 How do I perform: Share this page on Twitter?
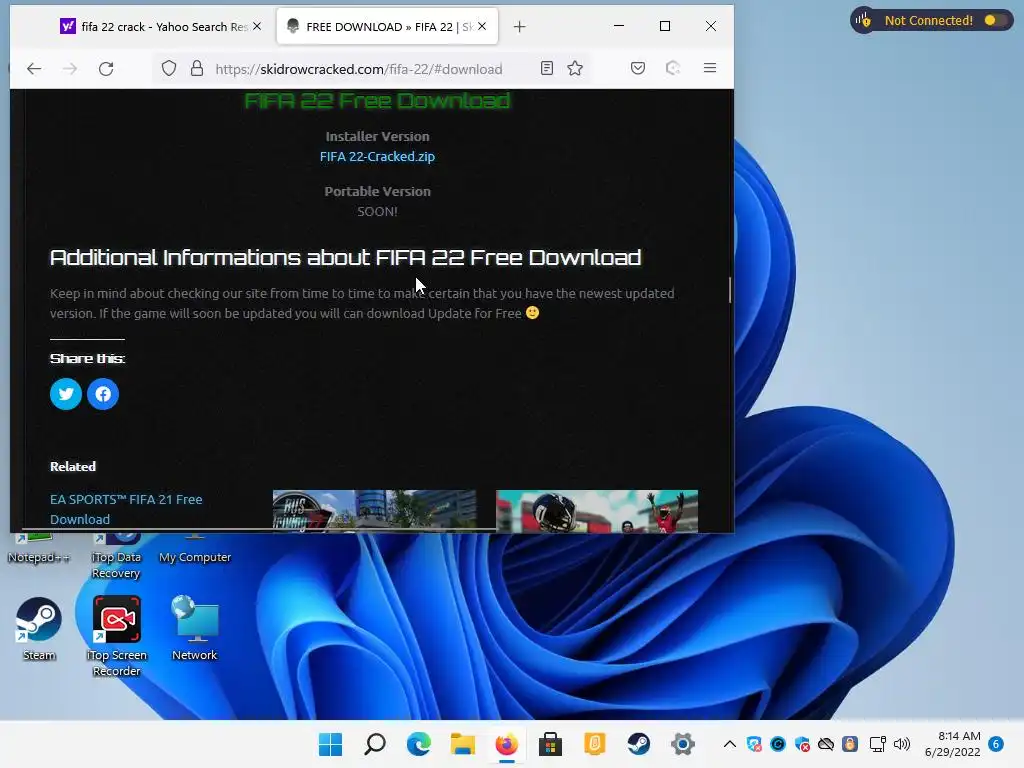66,394
